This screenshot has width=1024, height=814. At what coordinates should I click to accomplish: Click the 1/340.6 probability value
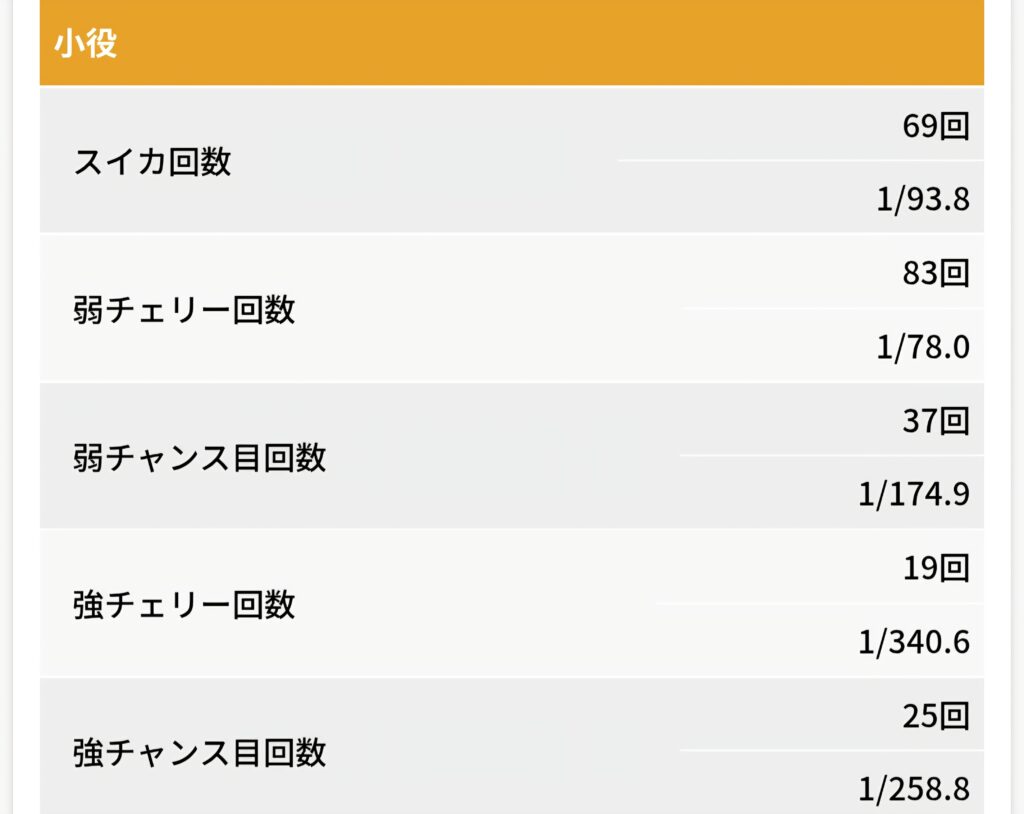coord(913,642)
